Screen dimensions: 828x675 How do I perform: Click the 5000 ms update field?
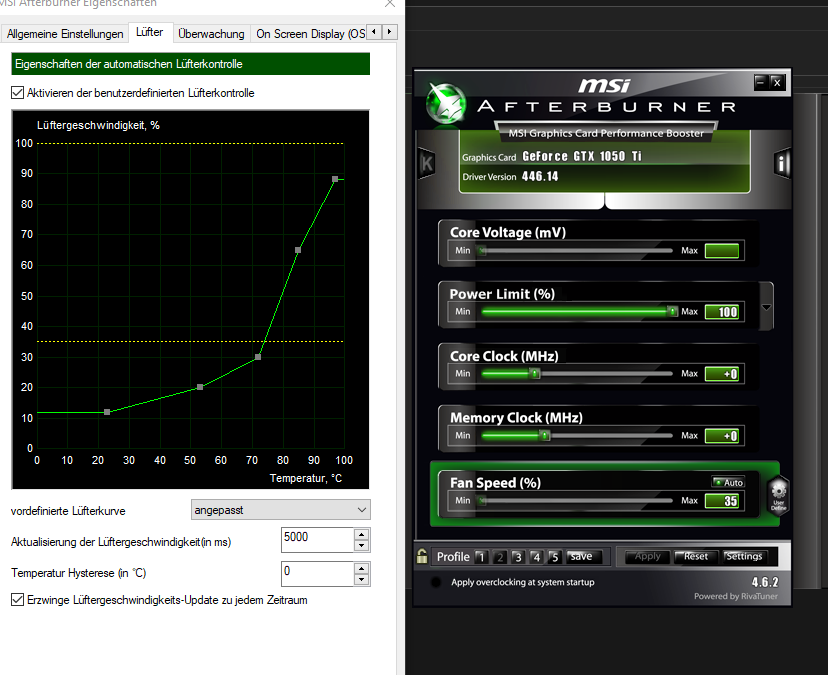tap(317, 540)
